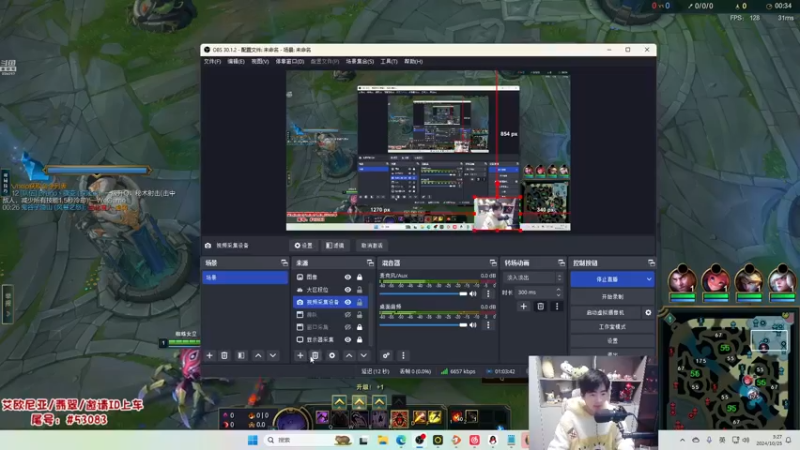The width and height of the screenshot is (800, 450).
Task: Open source properties gear in the Sources toolbar
Action: click(332, 355)
